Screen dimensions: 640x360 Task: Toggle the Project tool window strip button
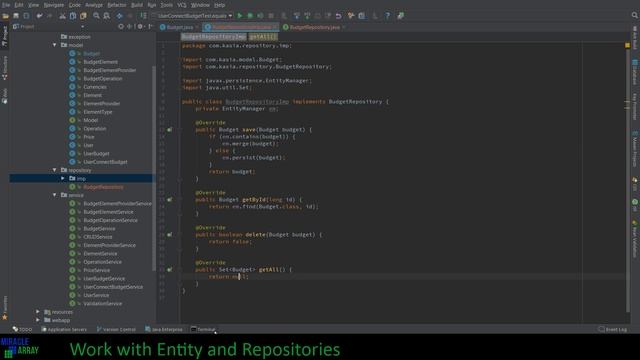tap(4, 36)
